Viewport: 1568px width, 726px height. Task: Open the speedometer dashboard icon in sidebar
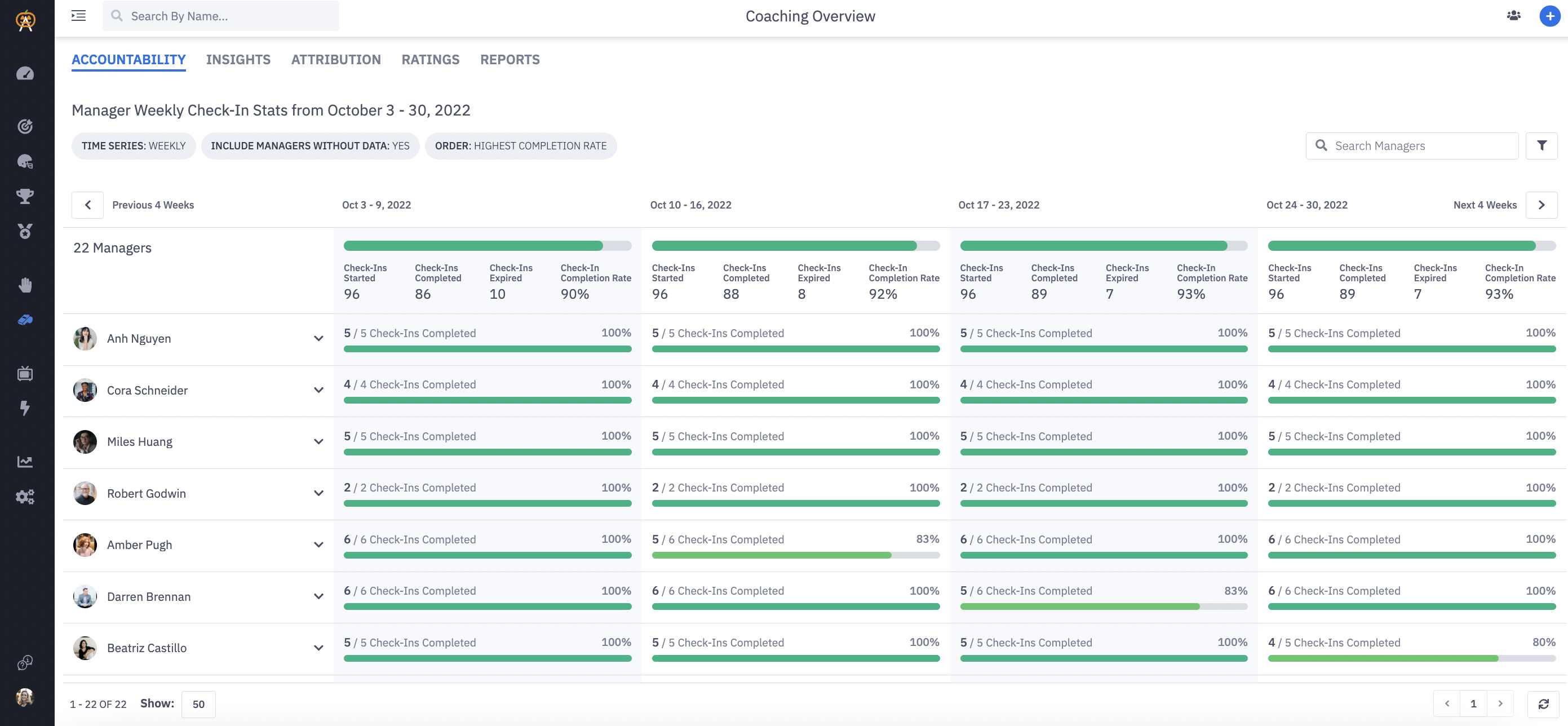pos(25,73)
